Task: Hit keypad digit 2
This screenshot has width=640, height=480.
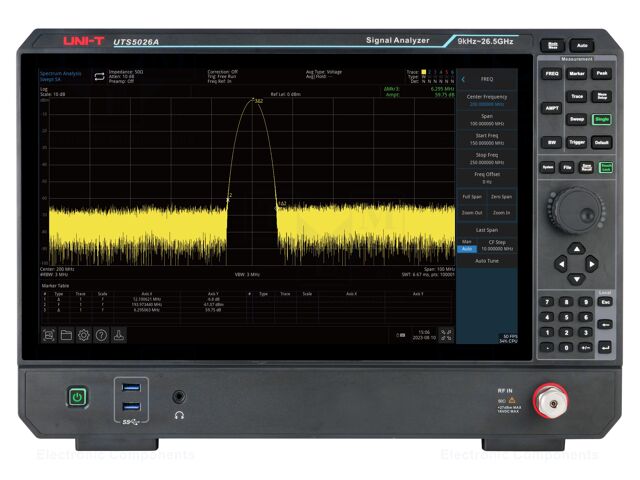Action: (566, 332)
